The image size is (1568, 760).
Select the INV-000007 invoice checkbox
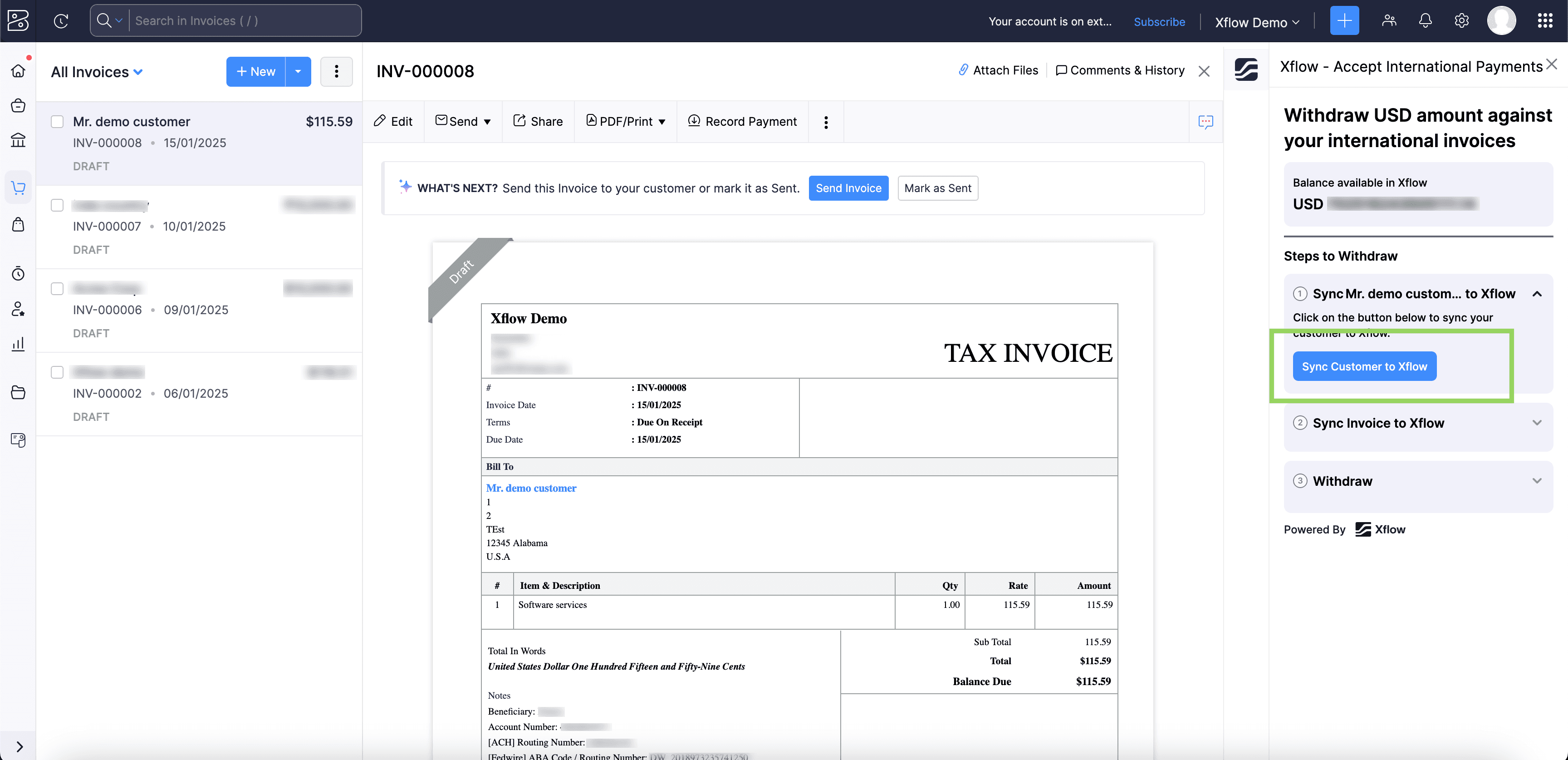(x=57, y=205)
